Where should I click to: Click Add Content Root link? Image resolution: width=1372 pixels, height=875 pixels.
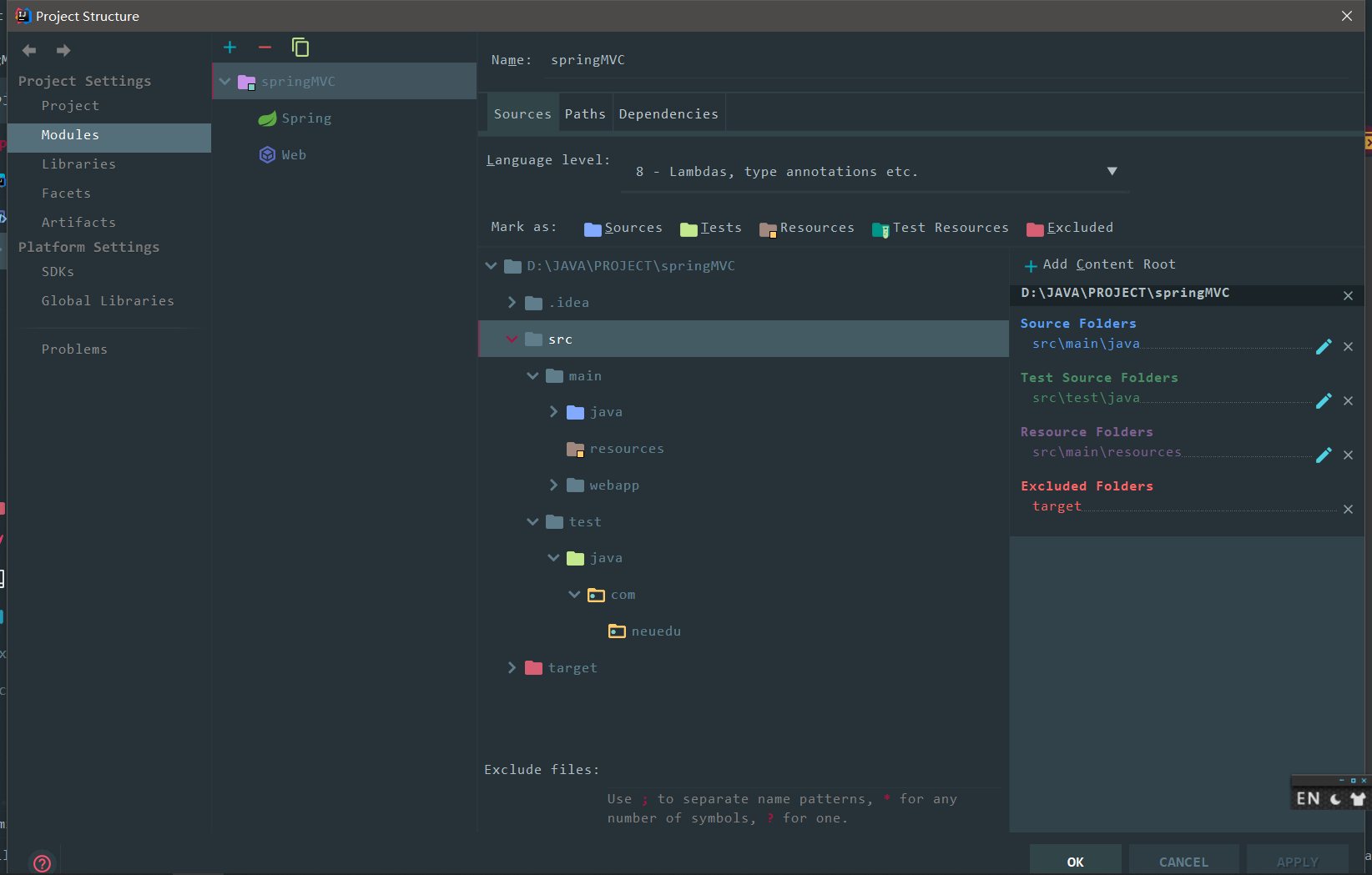[1100, 265]
